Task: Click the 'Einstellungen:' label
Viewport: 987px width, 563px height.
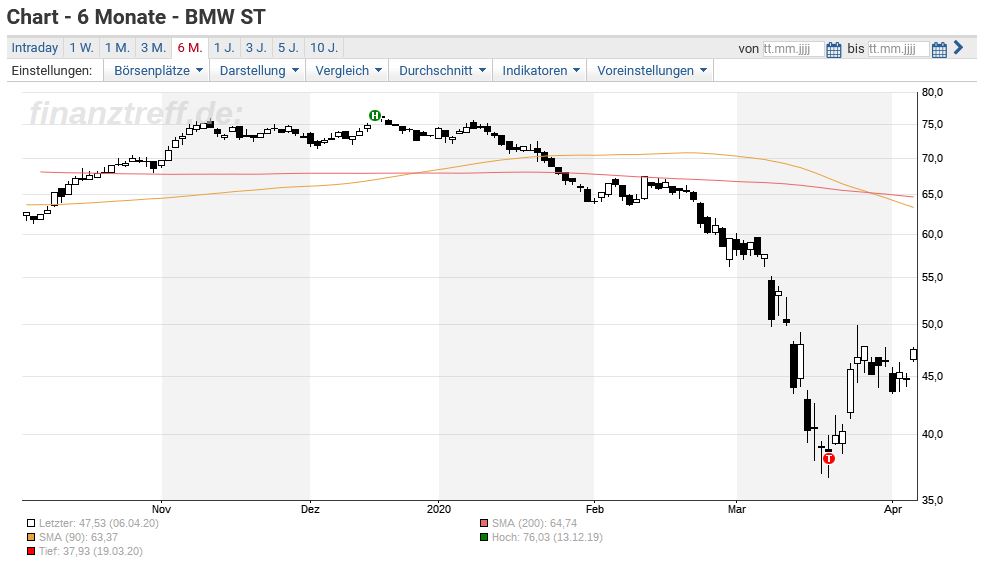Action: coord(52,71)
